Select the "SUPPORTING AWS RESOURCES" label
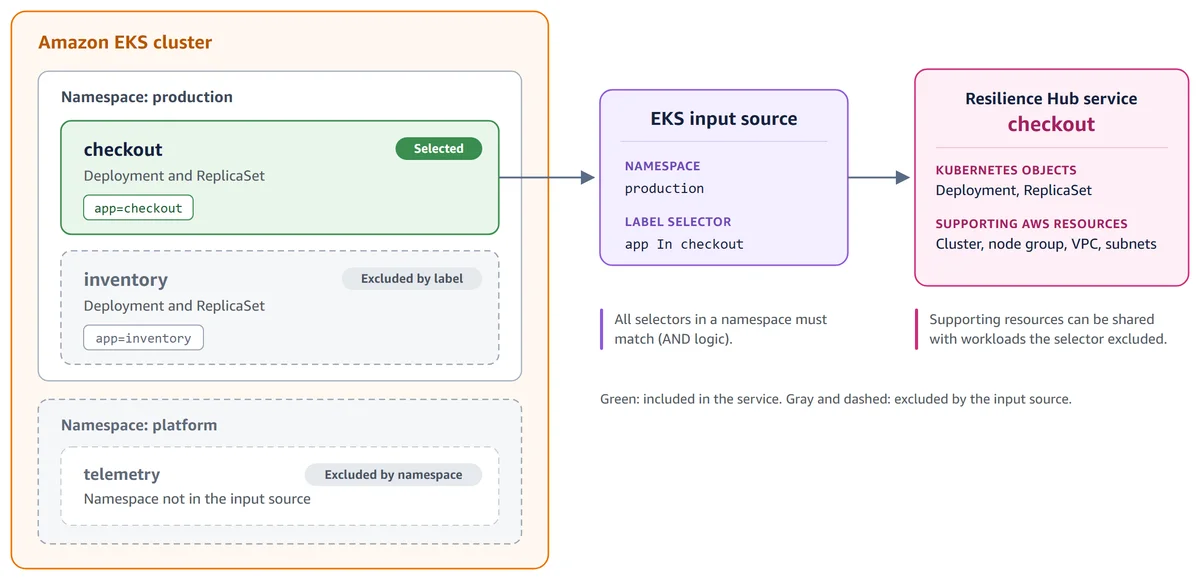The width and height of the screenshot is (1200, 580). tap(1032, 224)
